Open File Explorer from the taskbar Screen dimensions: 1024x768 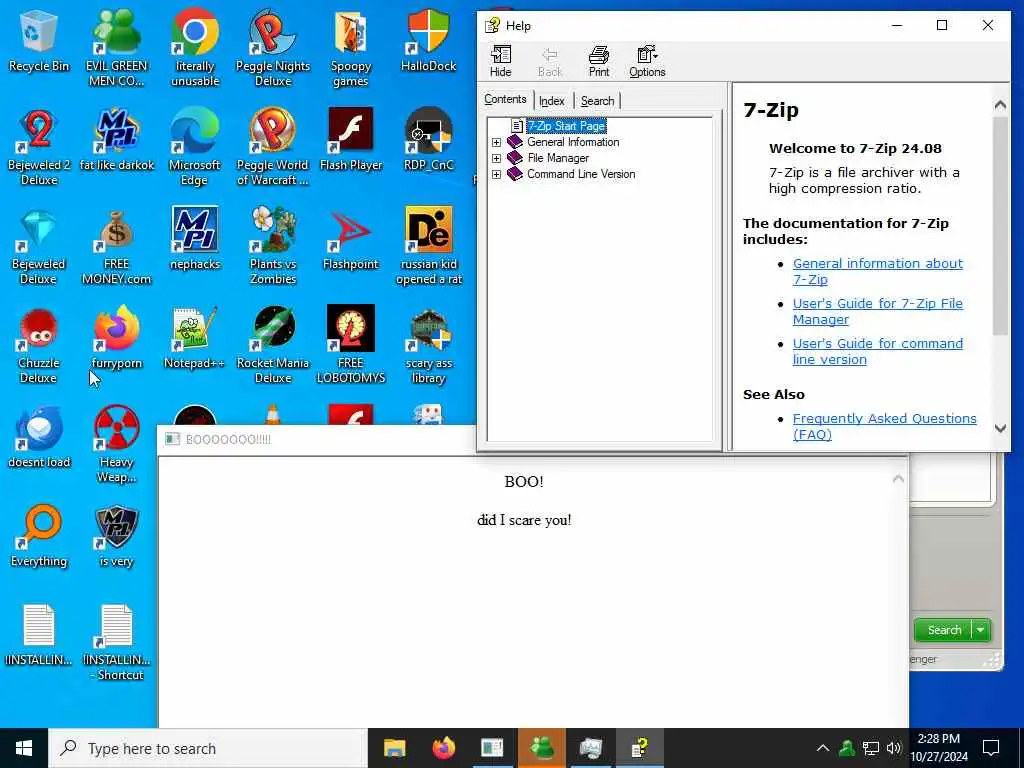coord(394,748)
